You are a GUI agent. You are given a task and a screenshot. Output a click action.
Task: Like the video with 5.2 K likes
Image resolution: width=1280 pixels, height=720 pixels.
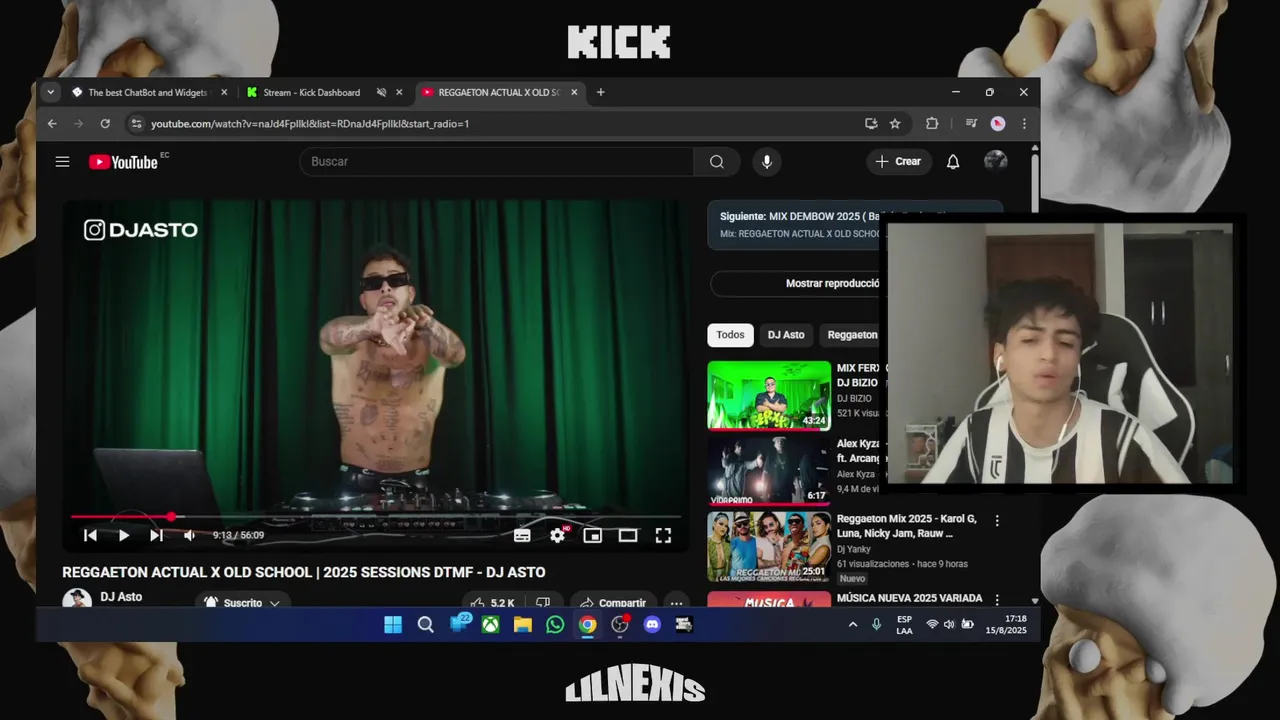point(493,603)
